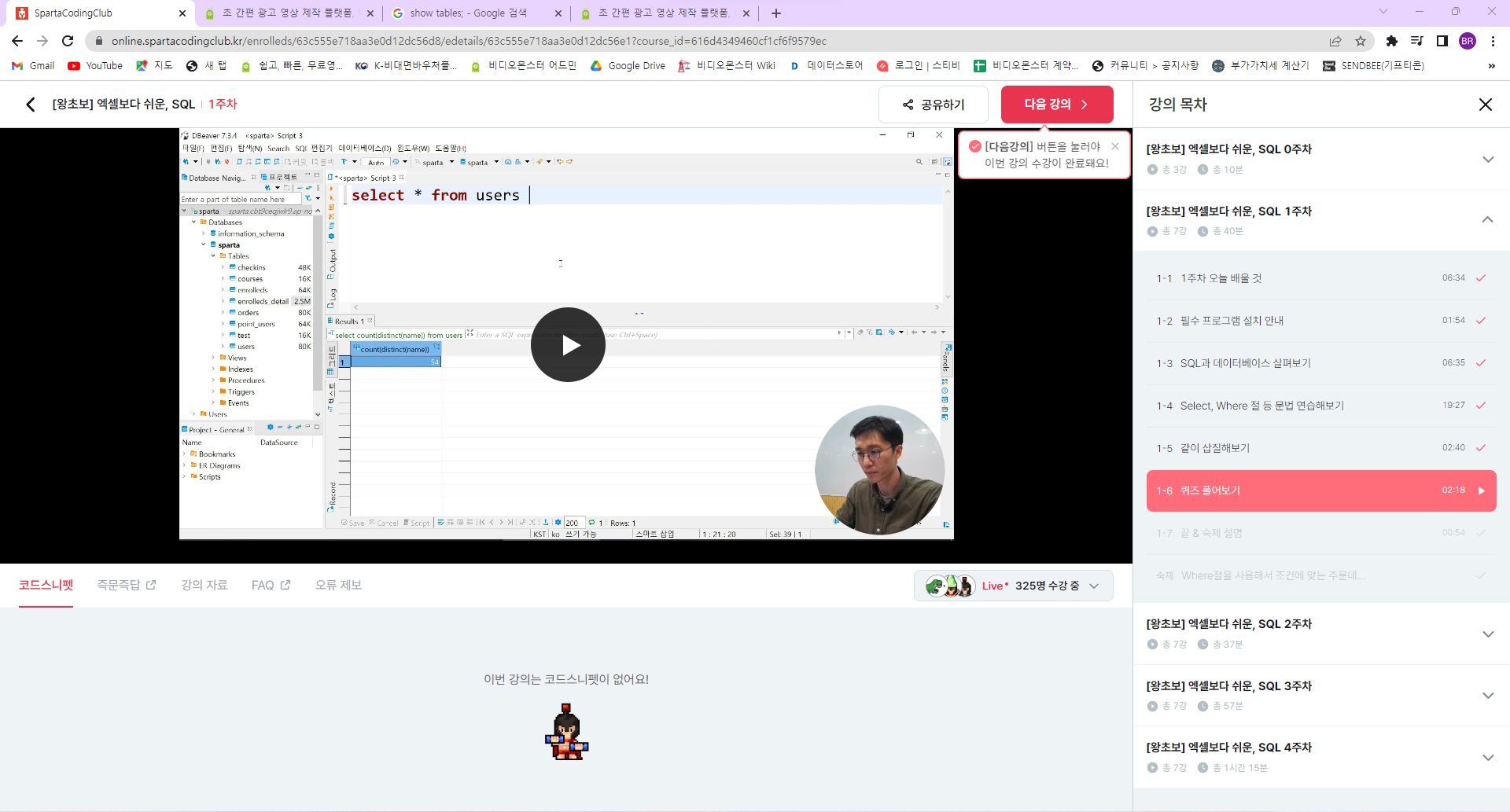1510x812 pixels.
Task: Go back with the browser back arrow
Action: (x=17, y=41)
